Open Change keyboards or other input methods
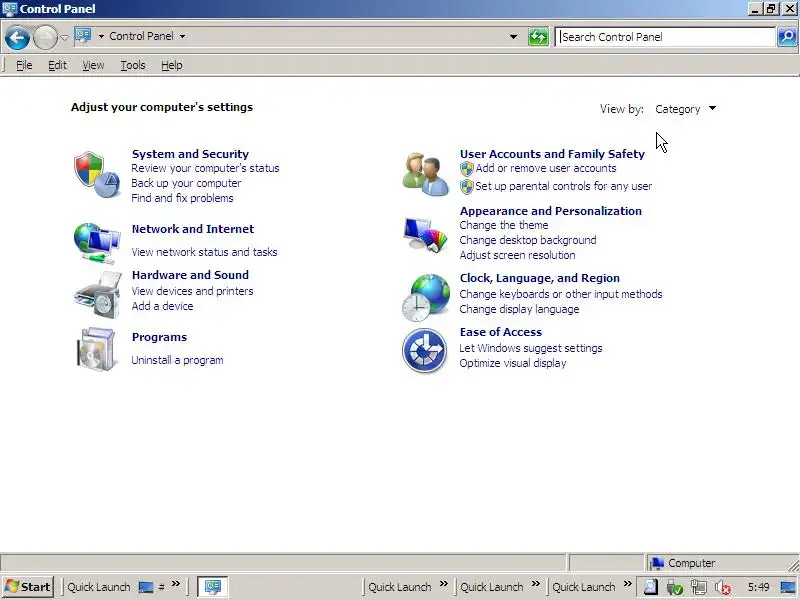The image size is (800, 600). click(x=561, y=294)
